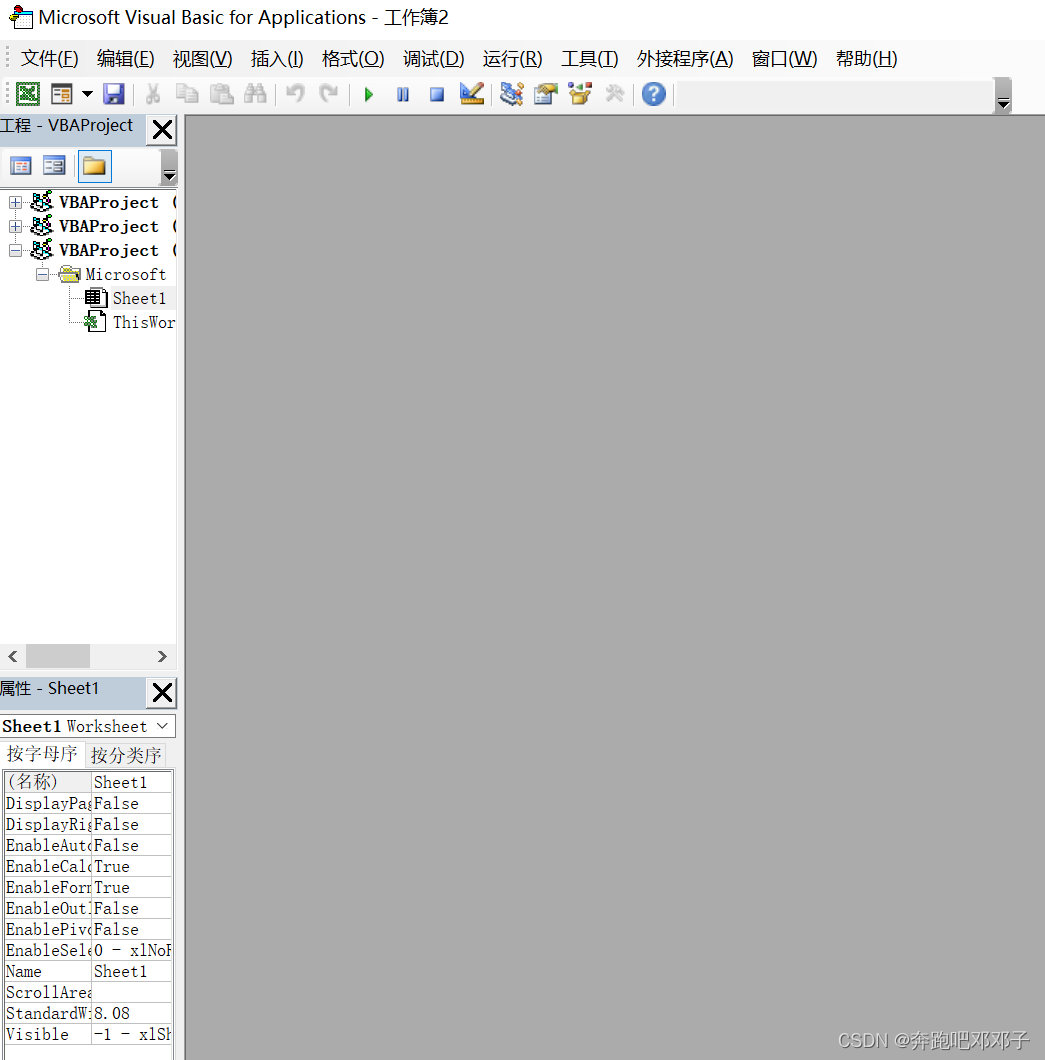Image resolution: width=1045 pixels, height=1060 pixels.
Task: Click the StandardWidth 8.08 value
Action: tap(132, 1013)
